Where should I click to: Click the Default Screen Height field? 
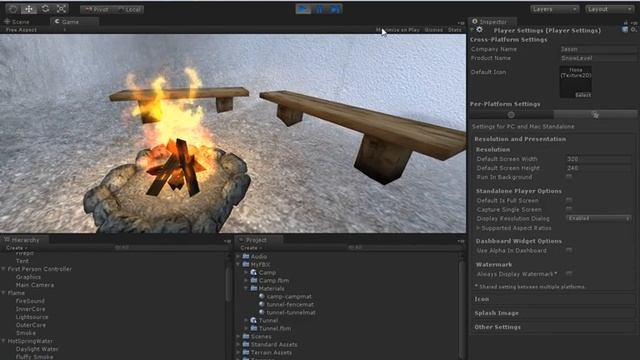[x=598, y=168]
